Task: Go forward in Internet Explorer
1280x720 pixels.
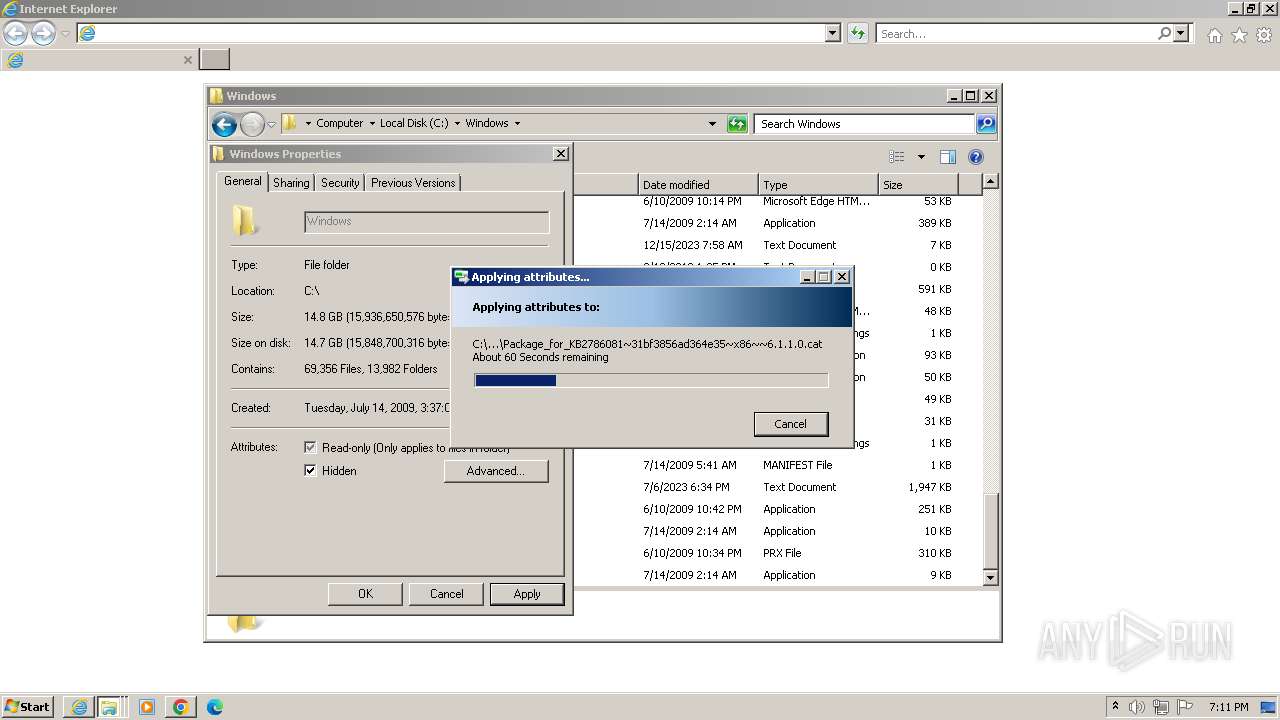Action: tap(43, 34)
